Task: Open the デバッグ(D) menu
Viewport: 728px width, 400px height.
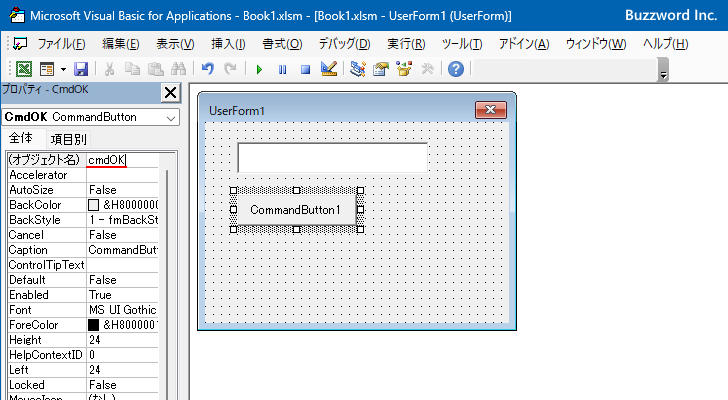Action: [x=344, y=44]
